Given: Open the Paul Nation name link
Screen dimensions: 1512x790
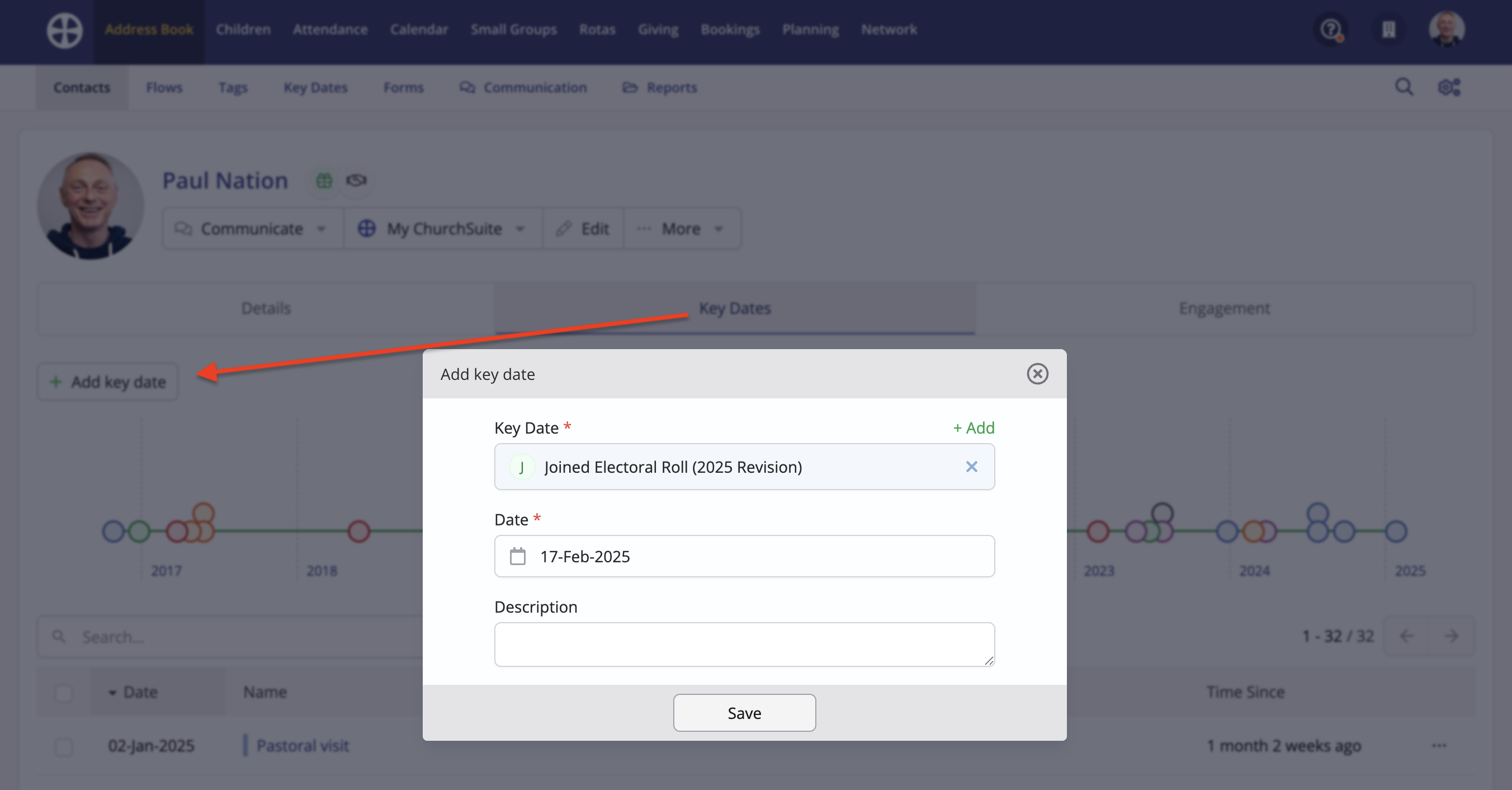Looking at the screenshot, I should click(225, 180).
